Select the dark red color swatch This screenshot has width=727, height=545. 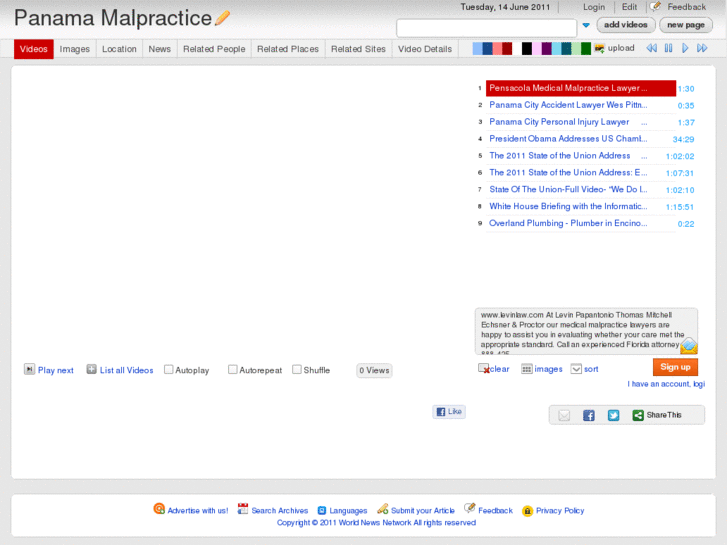(507, 48)
